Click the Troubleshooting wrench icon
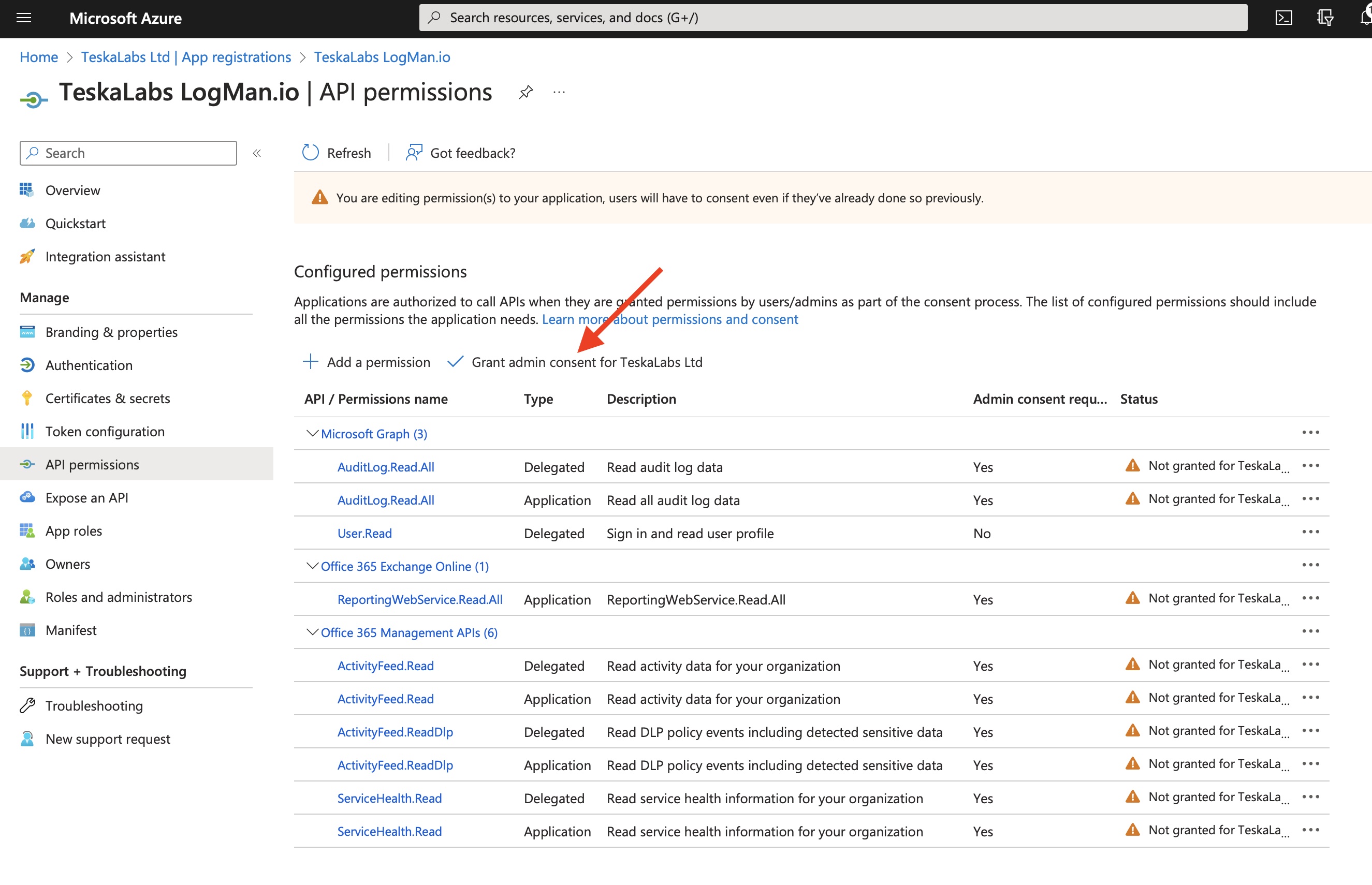1372x885 pixels. [27, 705]
